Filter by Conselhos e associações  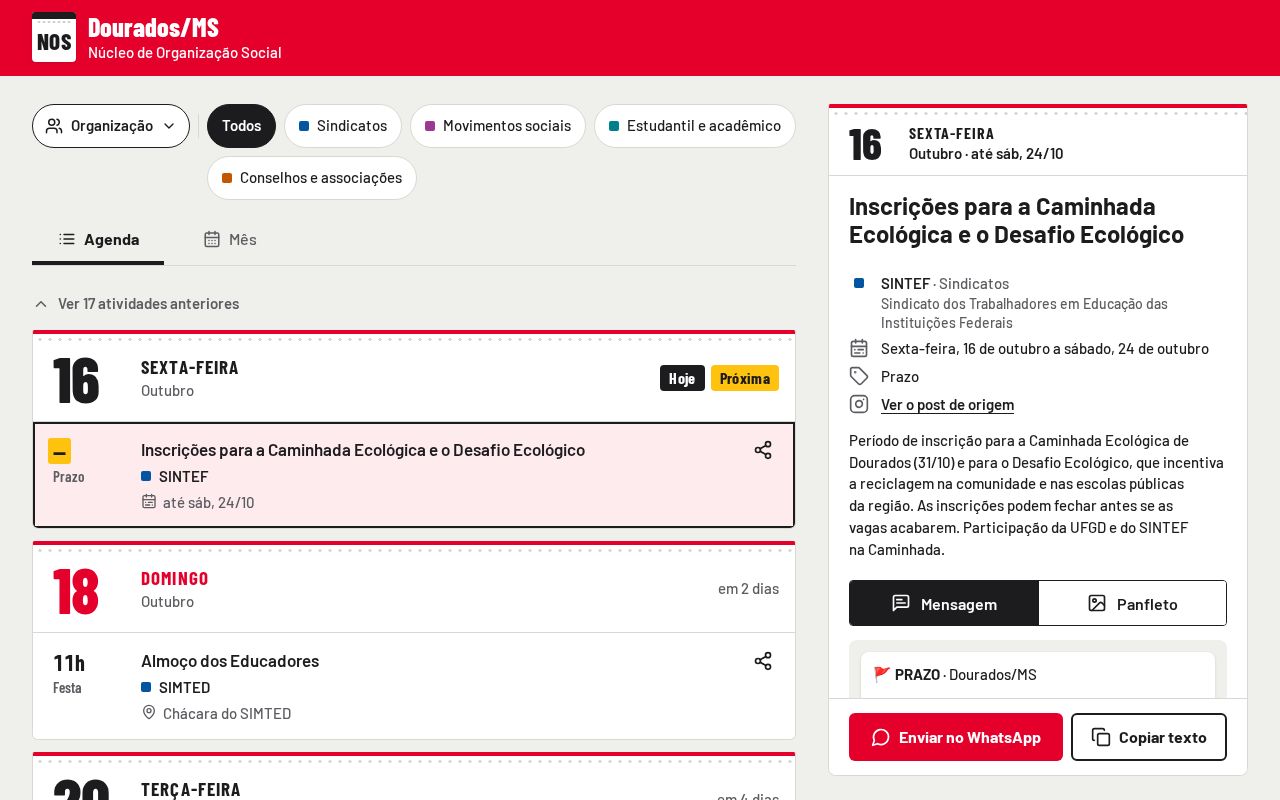point(312,178)
